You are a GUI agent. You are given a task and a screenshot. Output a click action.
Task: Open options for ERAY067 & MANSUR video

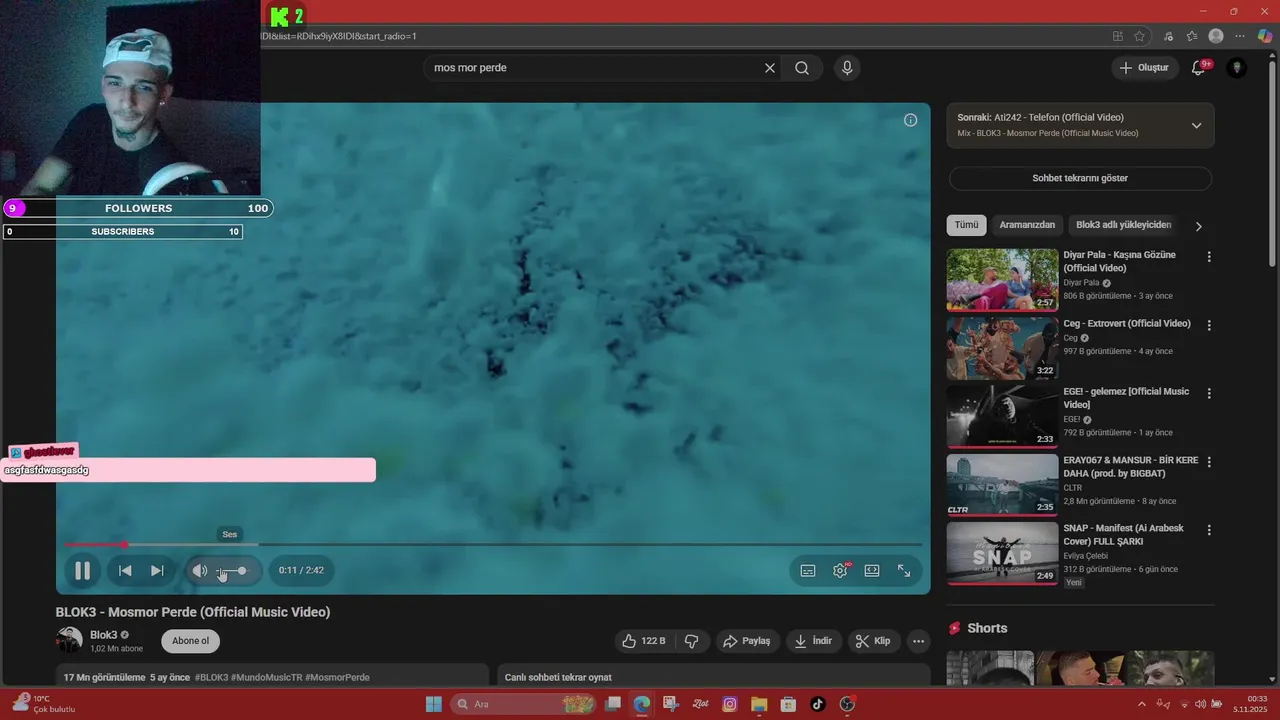(x=1209, y=462)
